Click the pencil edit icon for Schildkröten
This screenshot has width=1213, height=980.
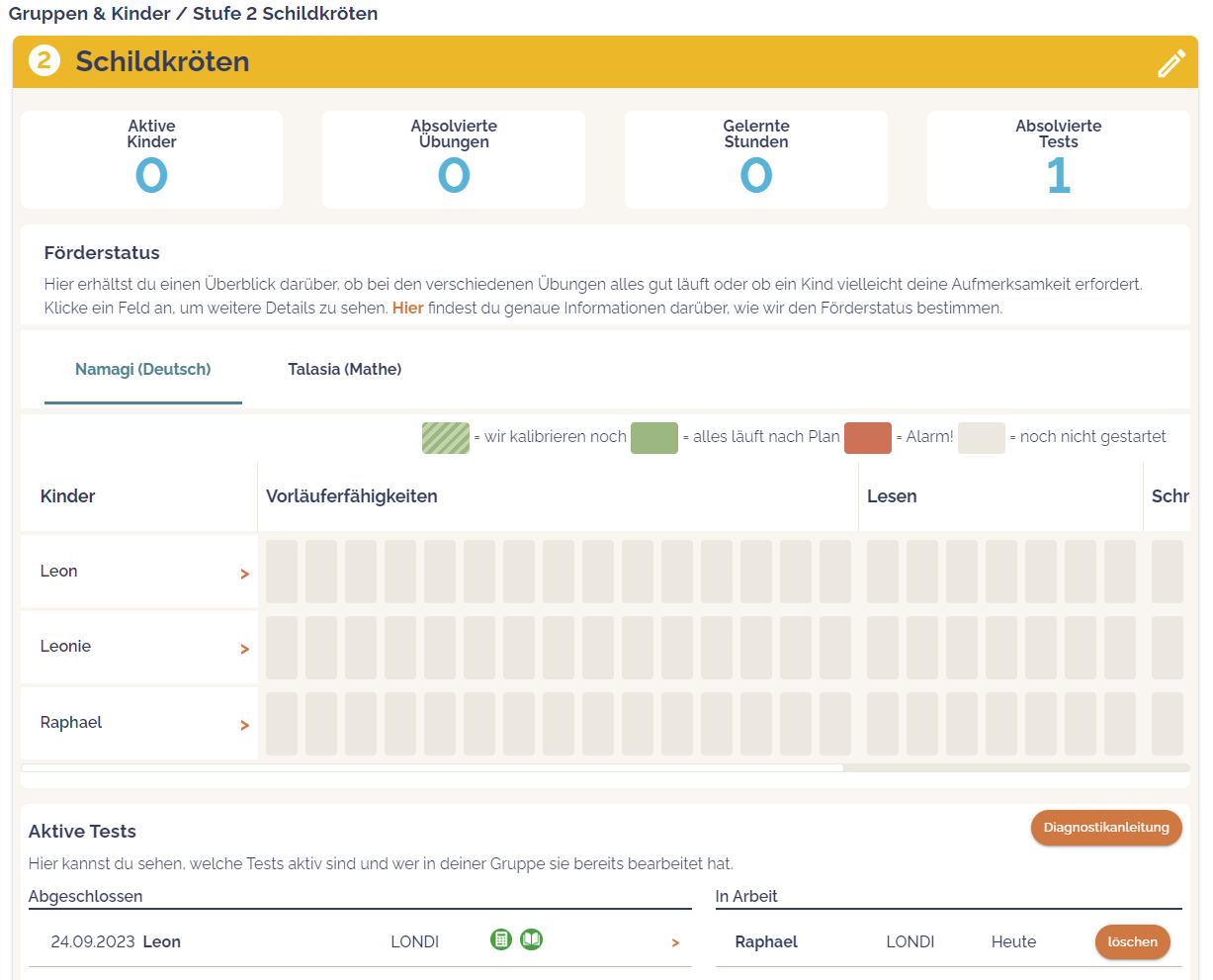[x=1171, y=63]
